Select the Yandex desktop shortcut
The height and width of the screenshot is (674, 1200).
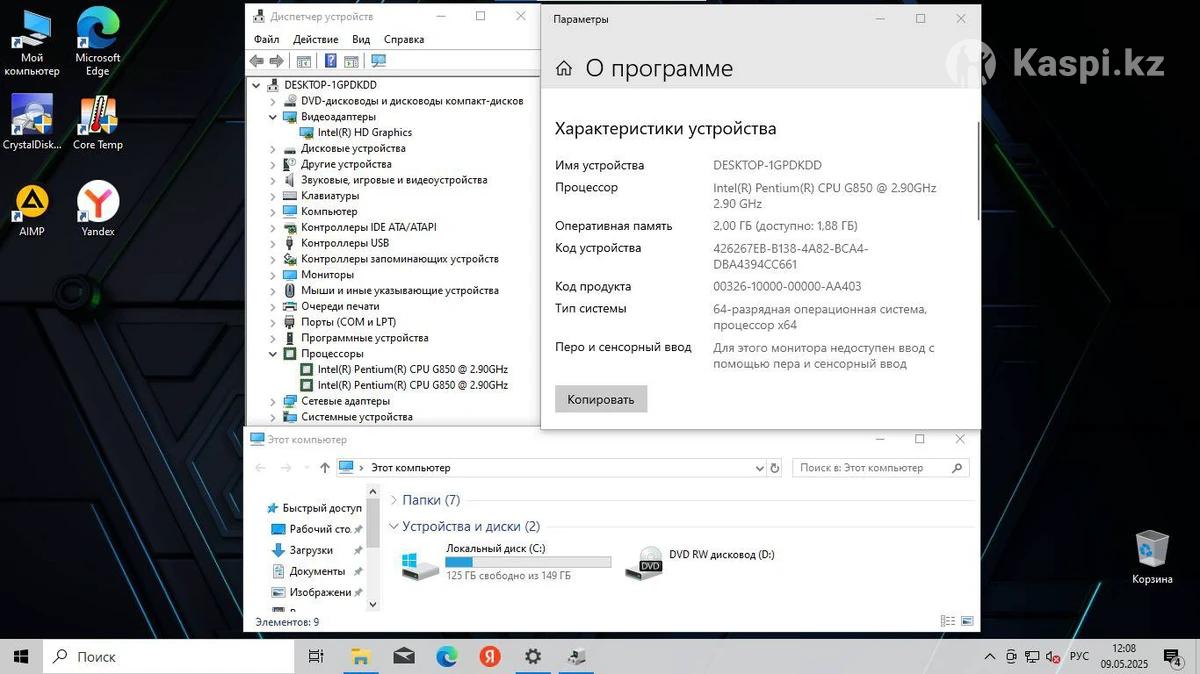[x=98, y=209]
